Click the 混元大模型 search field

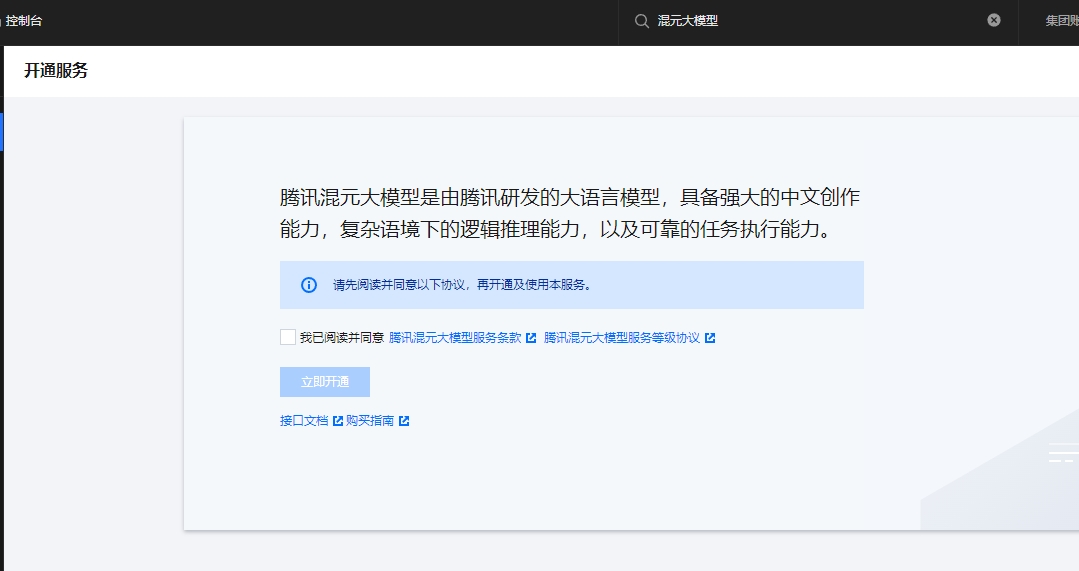coord(818,21)
